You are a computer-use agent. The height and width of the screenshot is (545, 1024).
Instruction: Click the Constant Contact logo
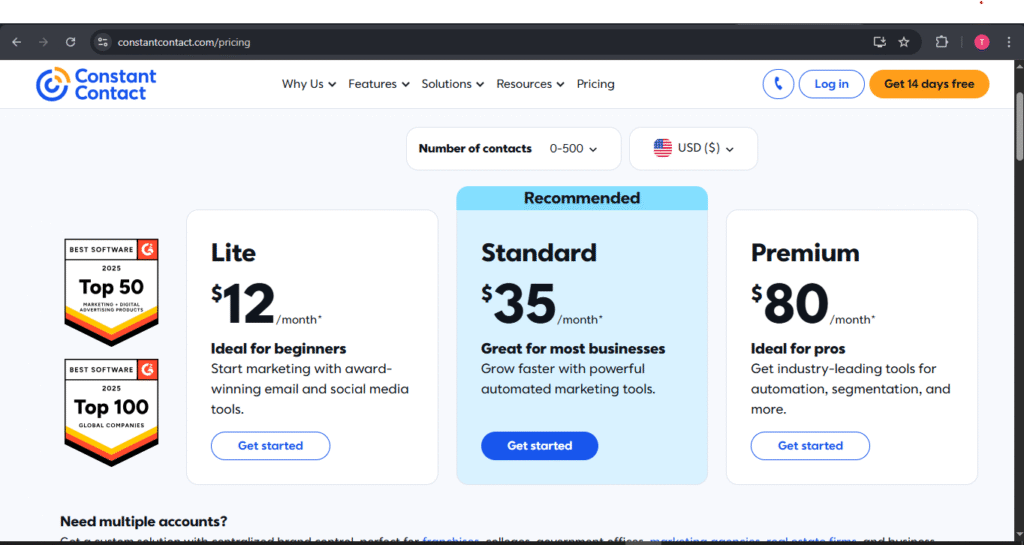(x=96, y=84)
